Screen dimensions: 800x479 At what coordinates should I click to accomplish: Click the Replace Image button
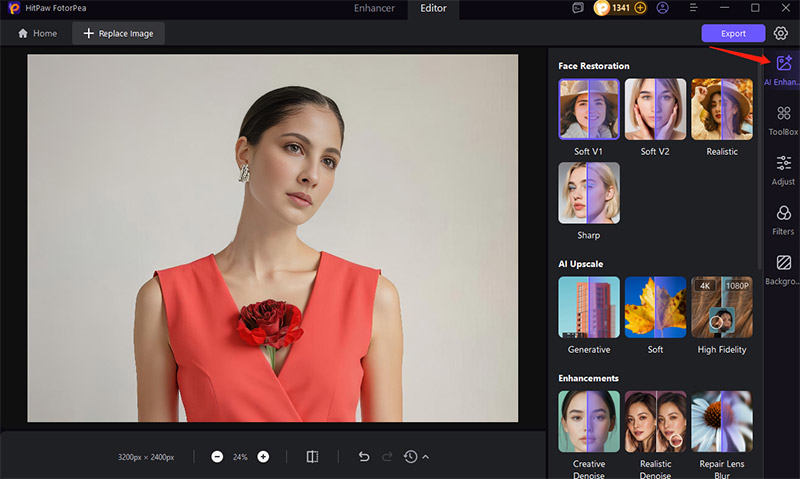click(118, 33)
